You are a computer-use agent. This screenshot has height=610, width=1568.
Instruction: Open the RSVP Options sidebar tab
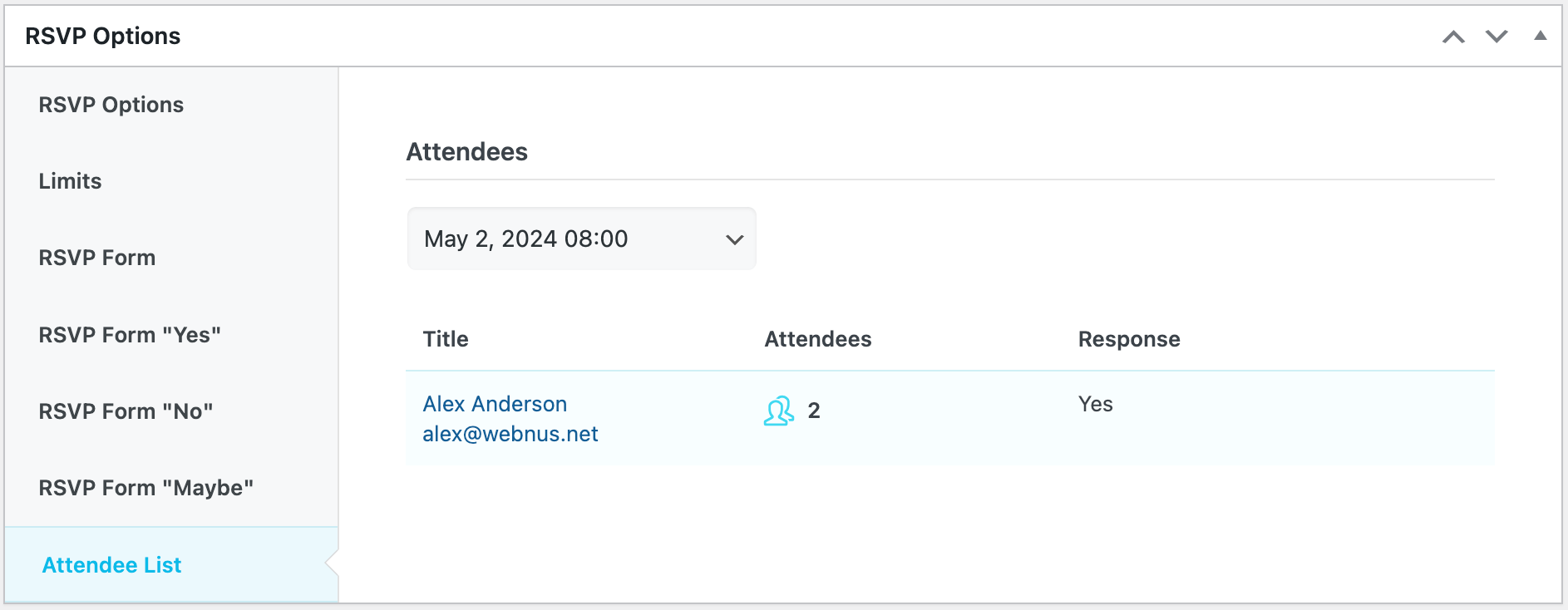pyautogui.click(x=111, y=105)
